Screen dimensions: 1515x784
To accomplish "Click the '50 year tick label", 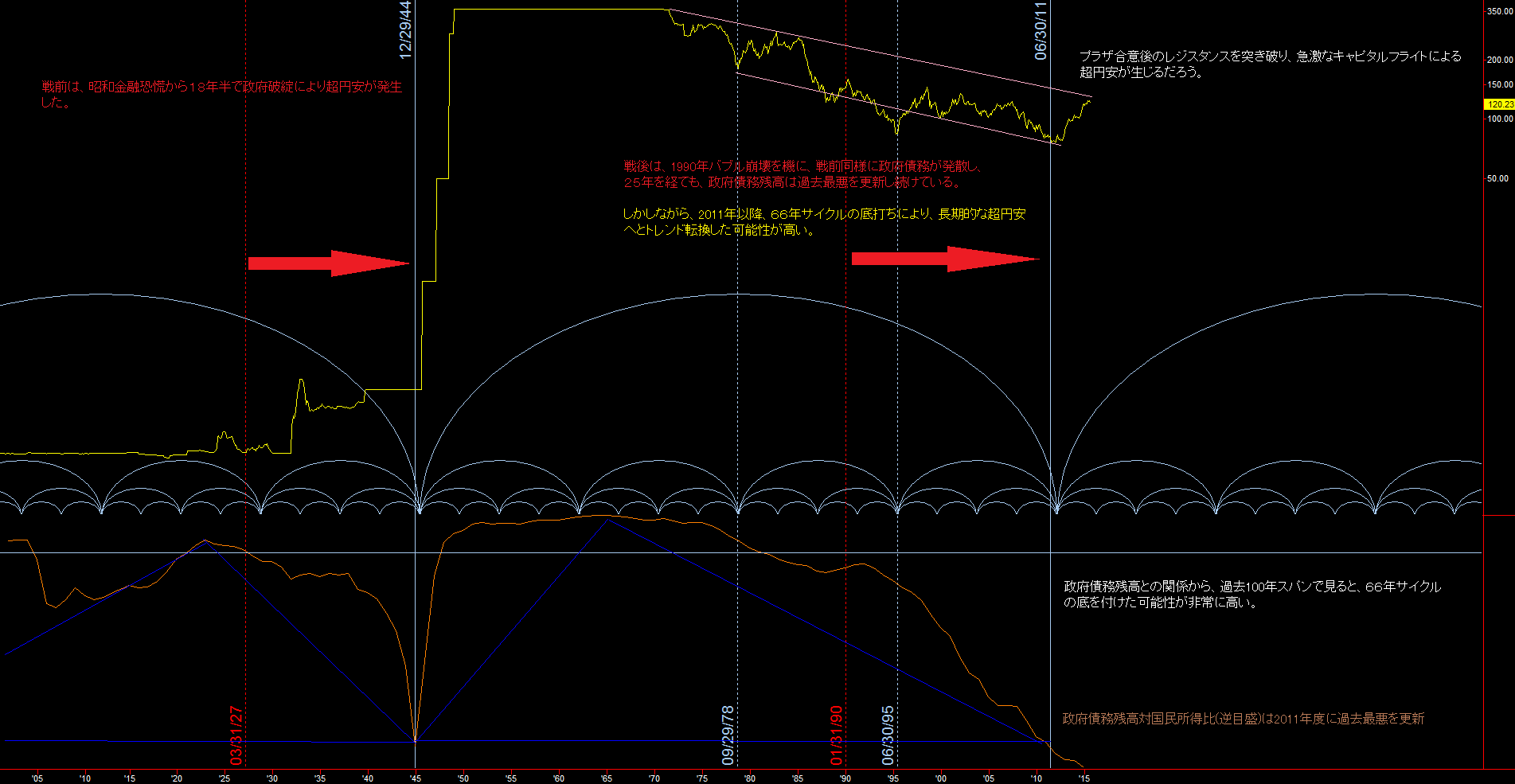I will coord(464,778).
